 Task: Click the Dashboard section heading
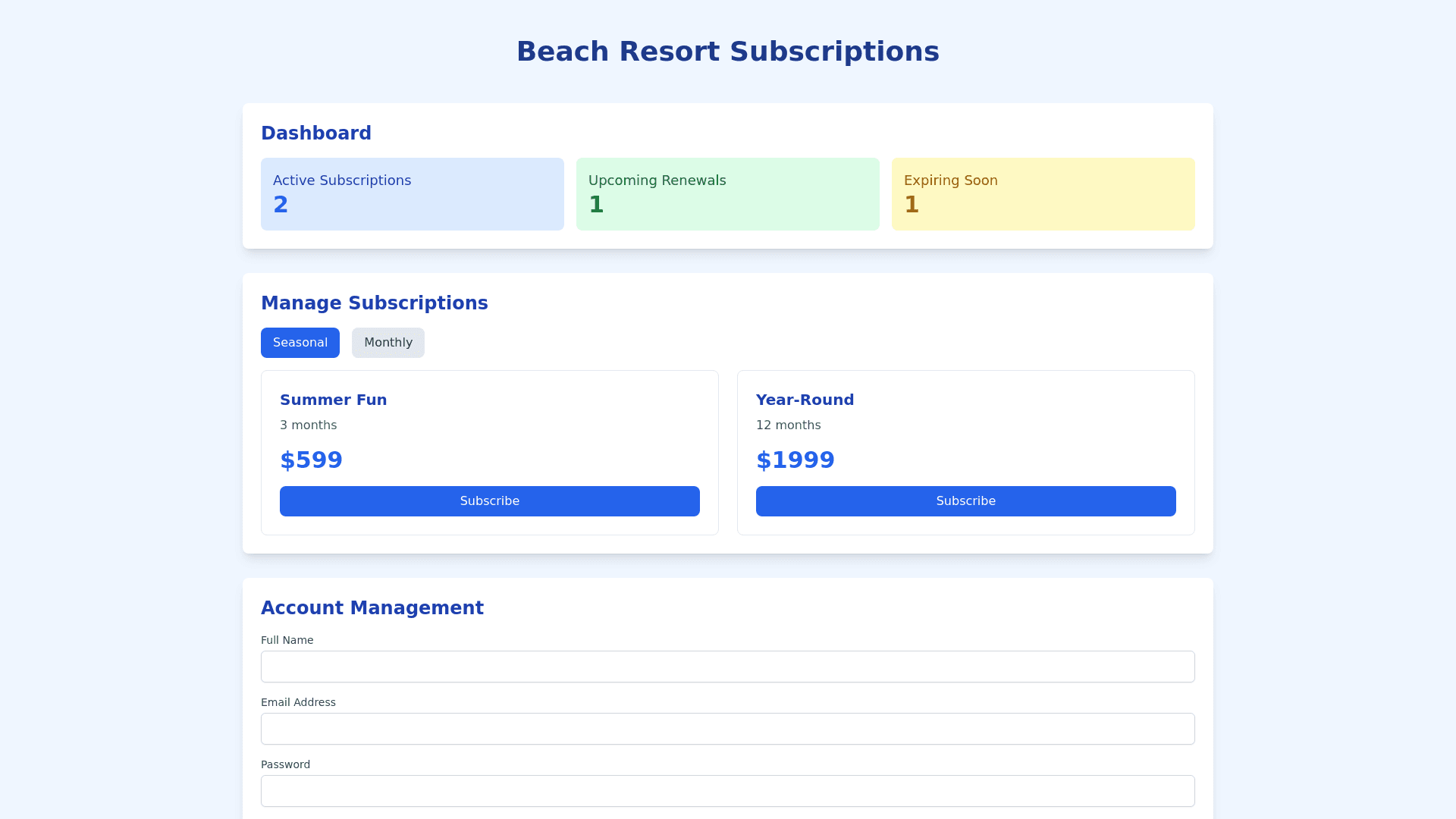(x=315, y=133)
